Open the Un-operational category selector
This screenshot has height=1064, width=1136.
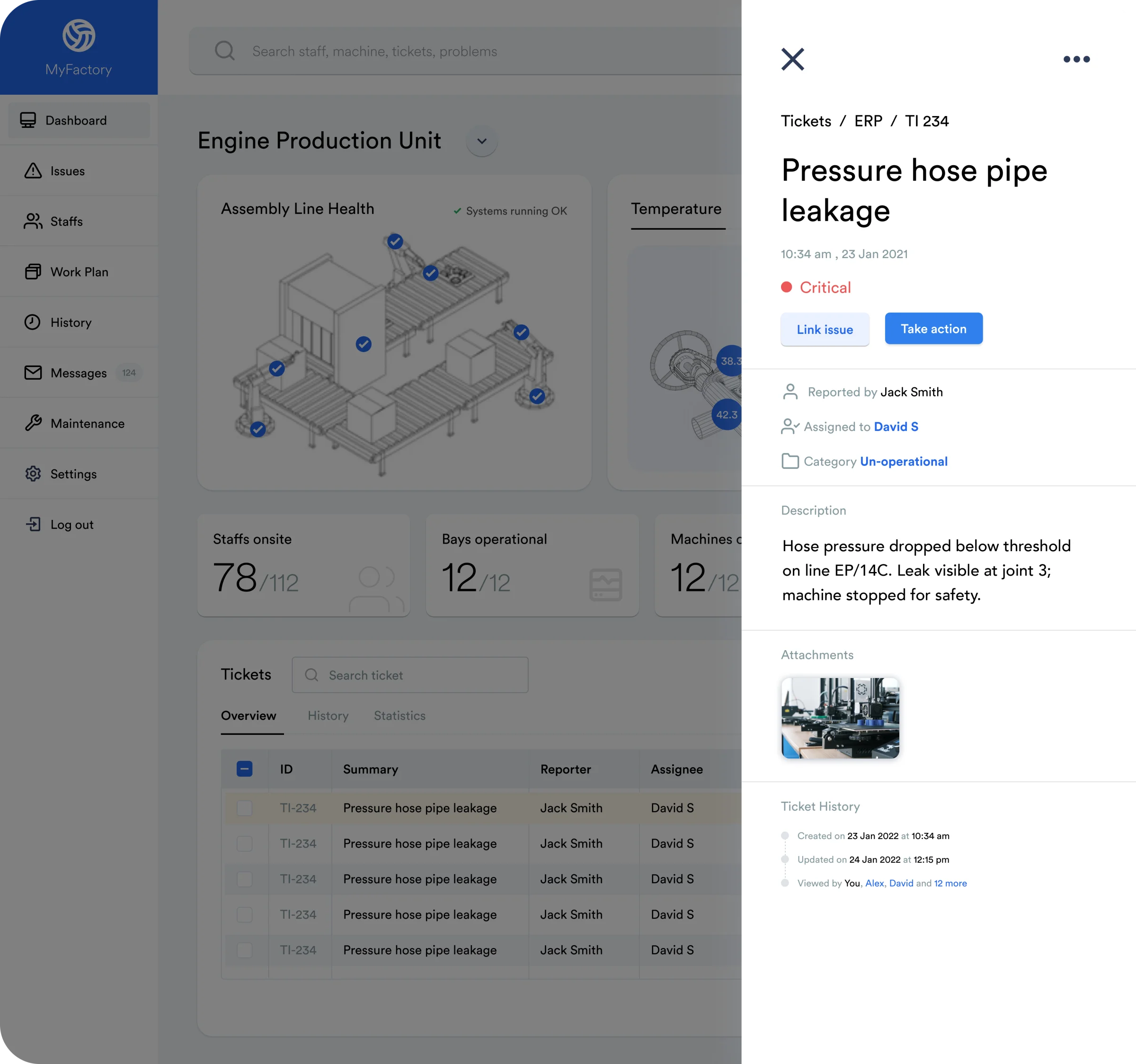(x=904, y=461)
